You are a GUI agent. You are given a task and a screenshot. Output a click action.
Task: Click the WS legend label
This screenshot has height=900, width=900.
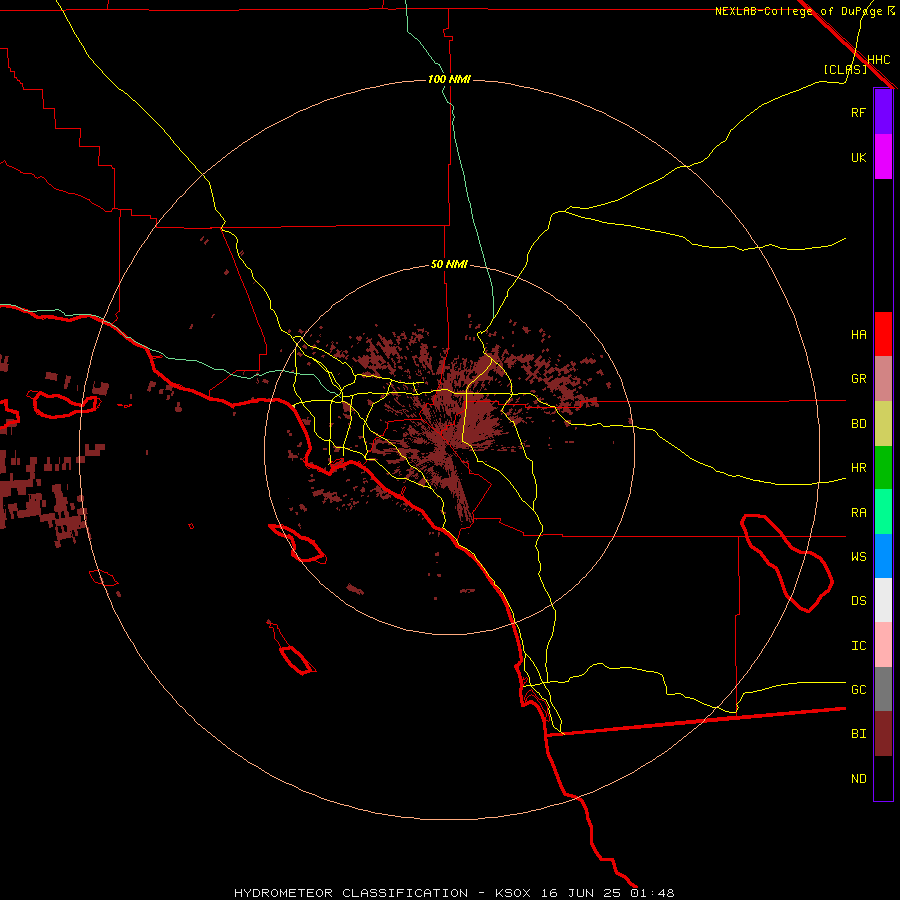tap(858, 557)
